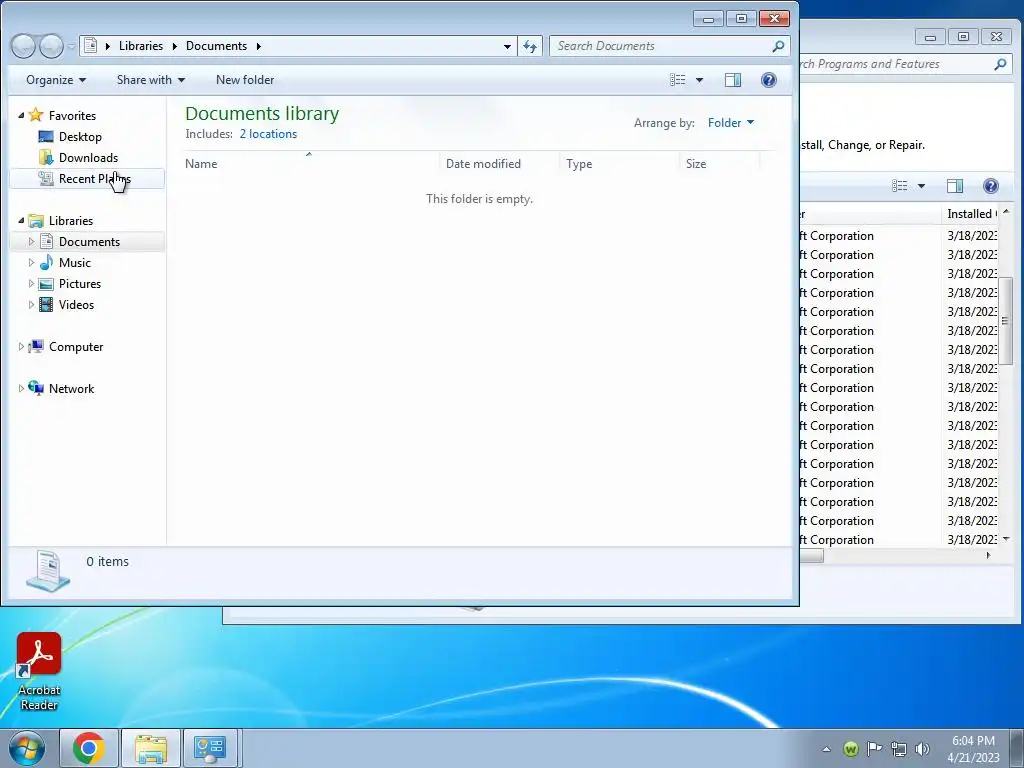Click the Favorites star icon
This screenshot has width=1024, height=768.
click(36, 115)
